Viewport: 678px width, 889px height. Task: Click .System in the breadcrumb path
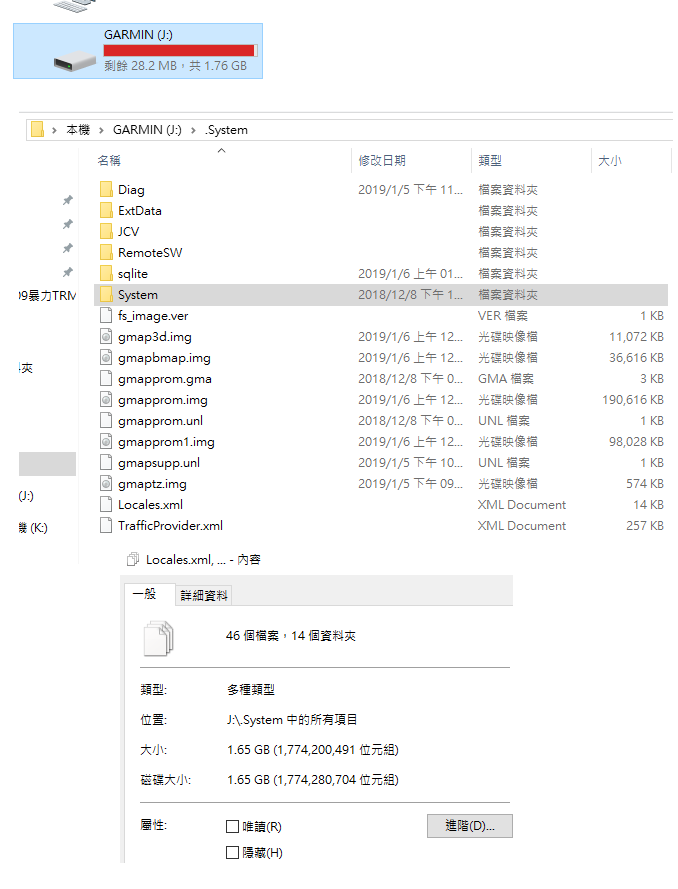(226, 130)
